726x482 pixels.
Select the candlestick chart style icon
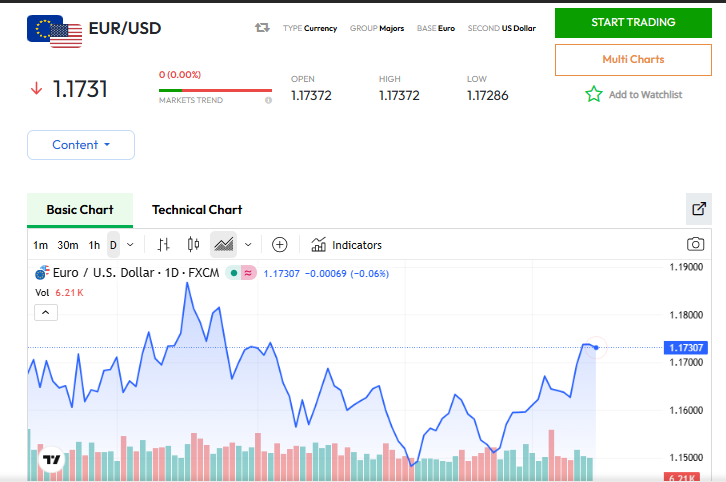[x=194, y=245]
